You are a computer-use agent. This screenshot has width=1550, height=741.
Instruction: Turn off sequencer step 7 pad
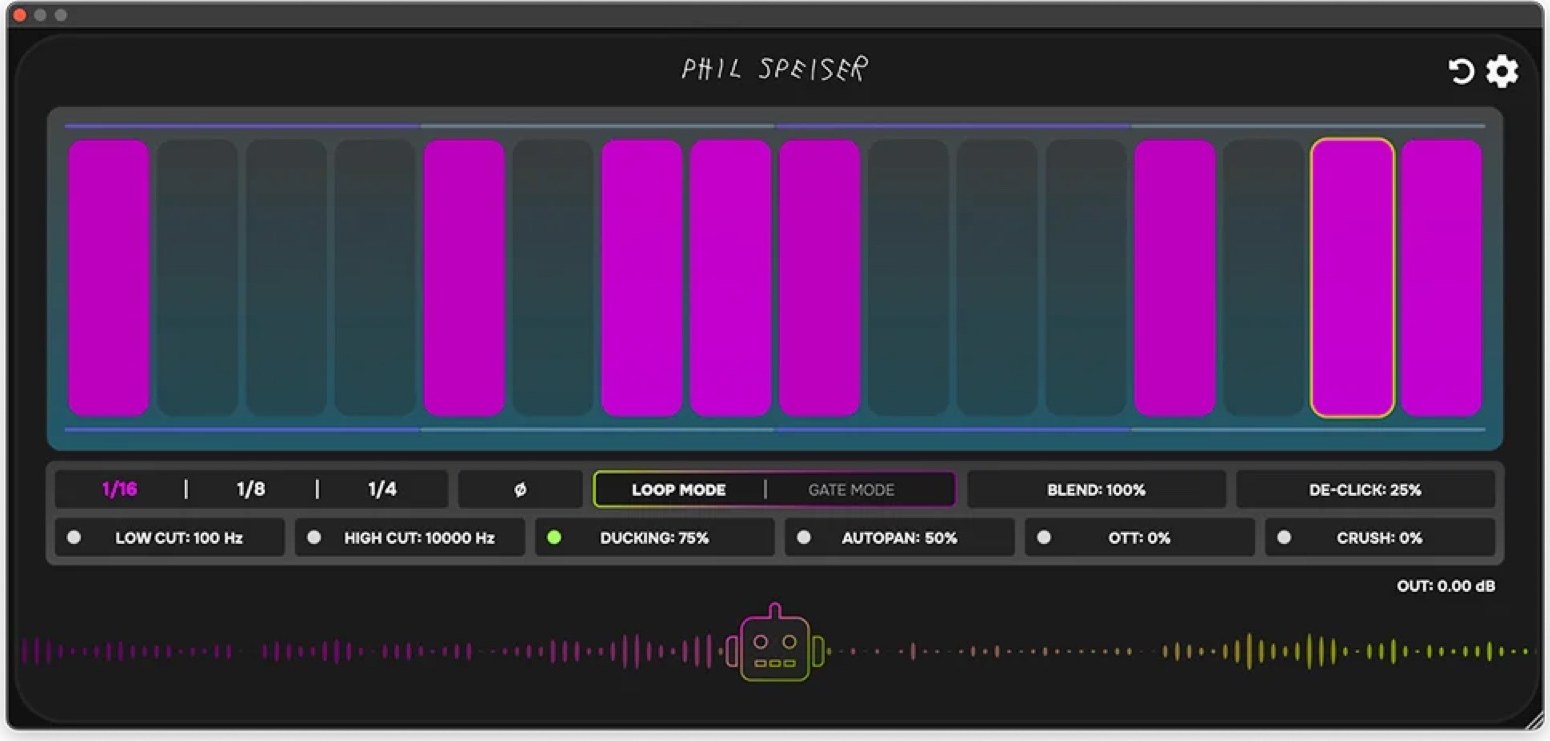click(642, 277)
